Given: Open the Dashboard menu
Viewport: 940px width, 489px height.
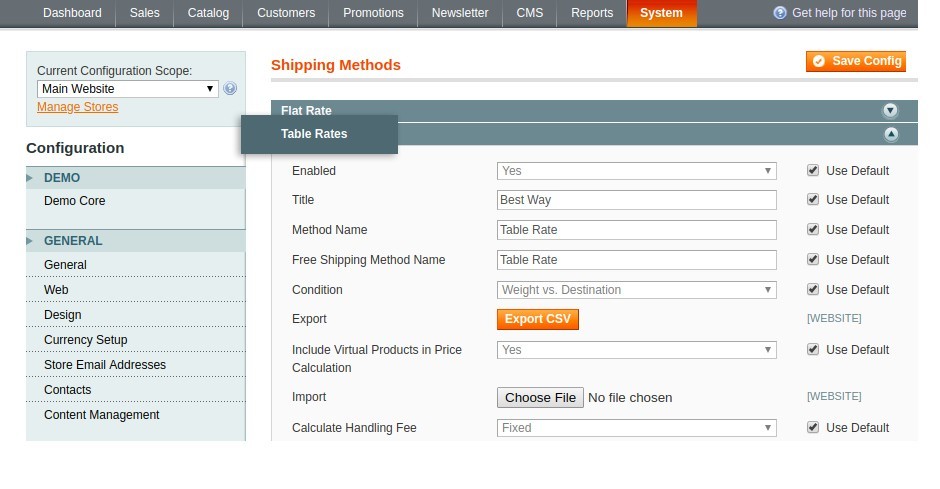Looking at the screenshot, I should click(72, 13).
